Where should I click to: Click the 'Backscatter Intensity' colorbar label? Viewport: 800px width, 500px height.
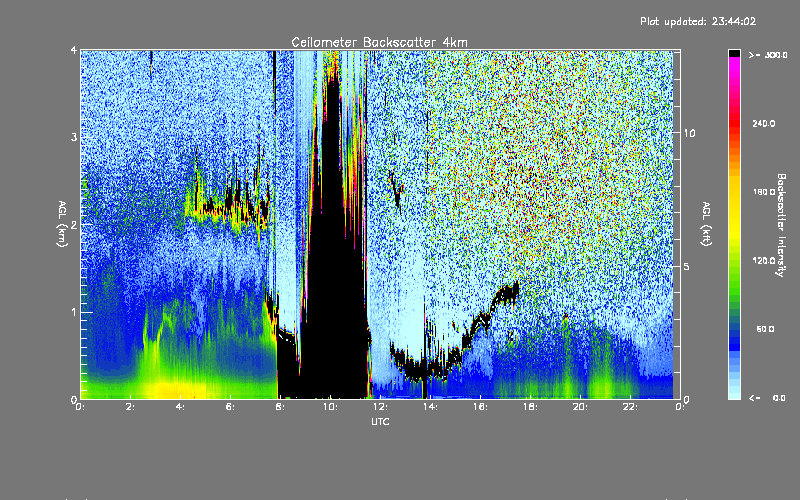[780, 225]
